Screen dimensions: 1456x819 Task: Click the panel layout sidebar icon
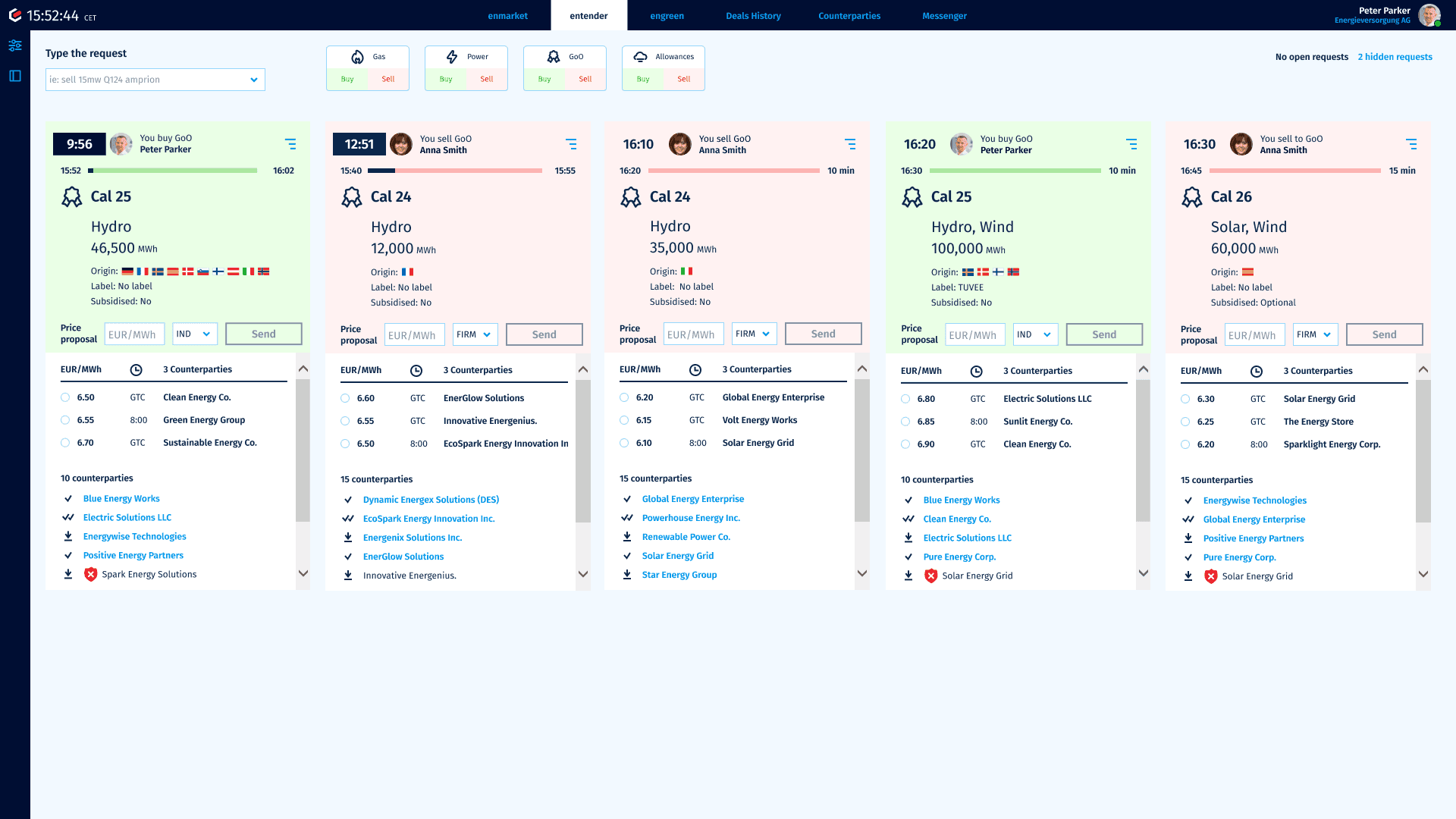click(x=15, y=76)
